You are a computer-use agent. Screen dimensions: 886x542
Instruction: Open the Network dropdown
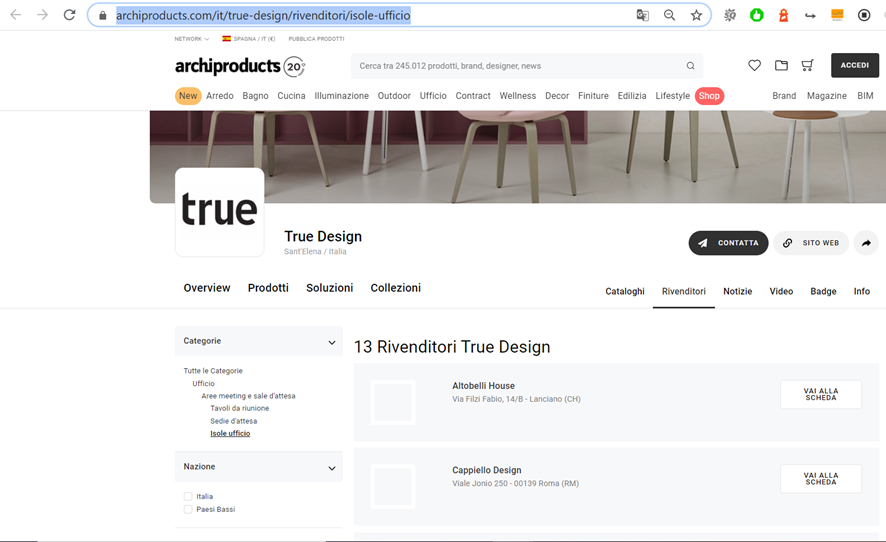point(191,39)
